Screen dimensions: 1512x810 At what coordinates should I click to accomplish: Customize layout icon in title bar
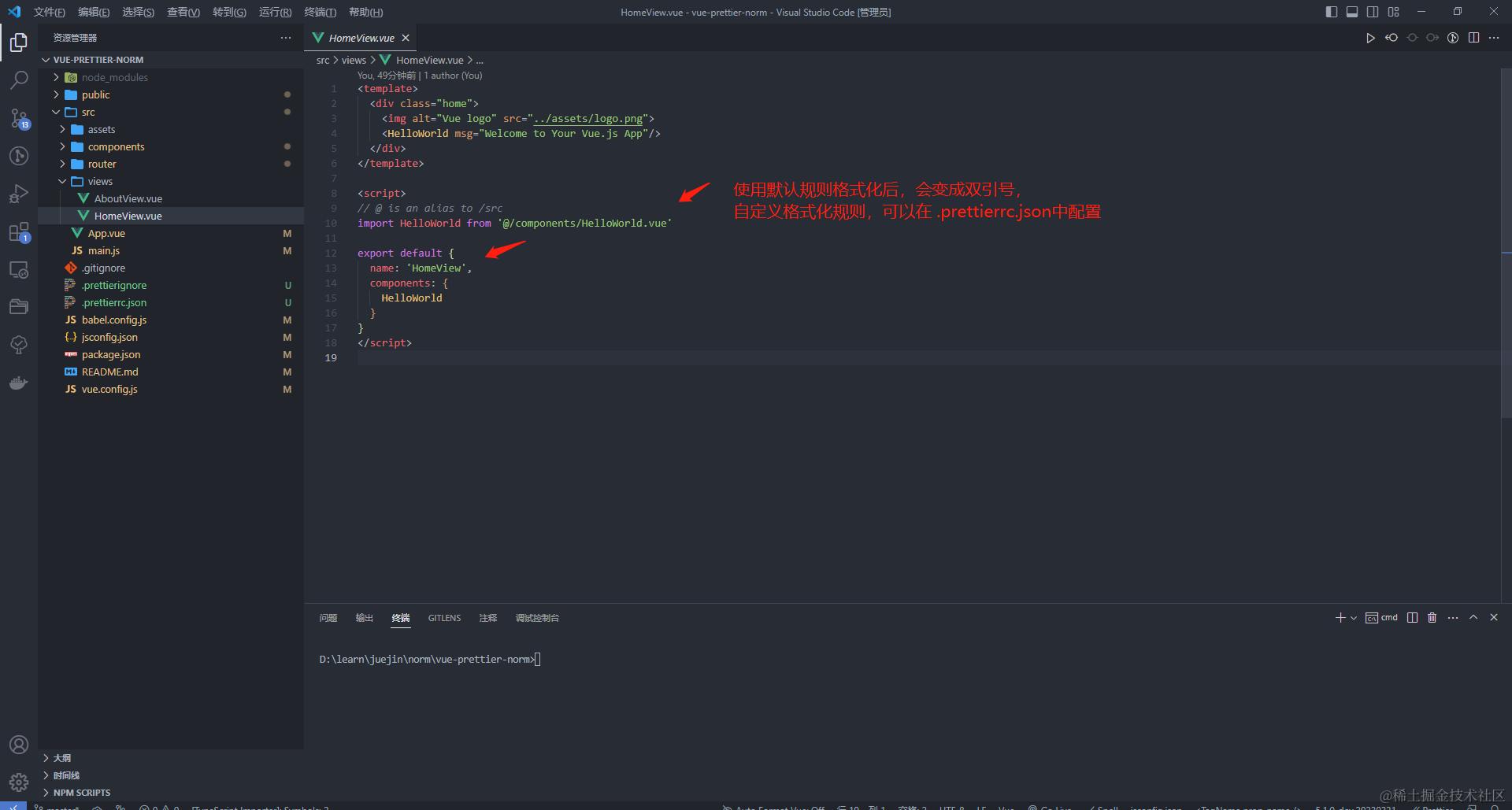[x=1393, y=12]
